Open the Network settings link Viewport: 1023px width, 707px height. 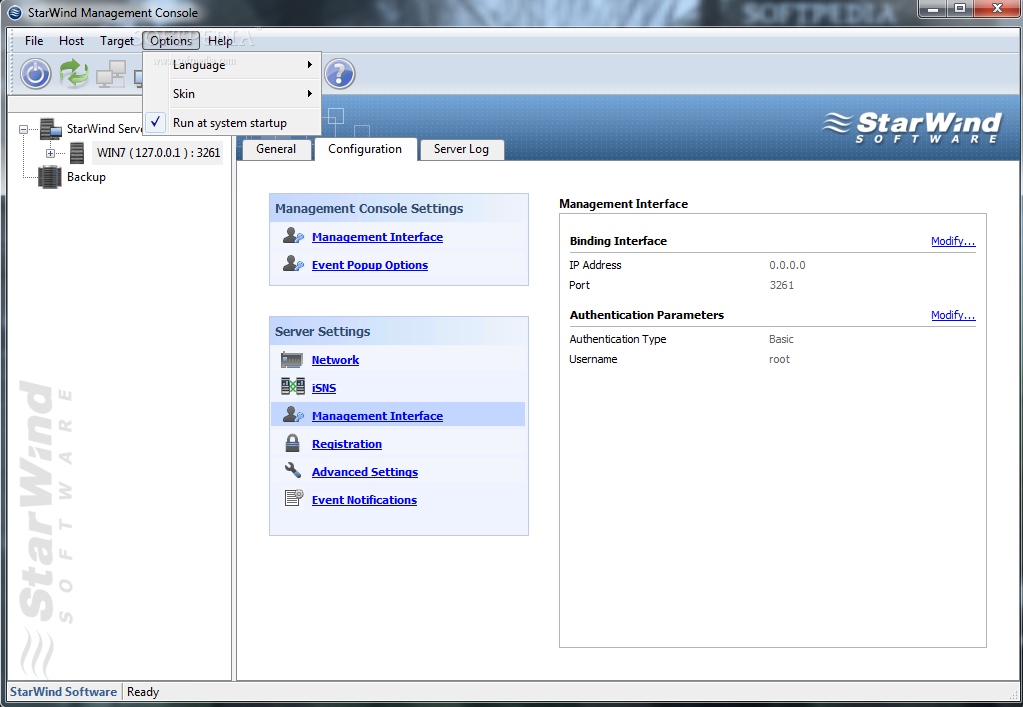click(335, 359)
